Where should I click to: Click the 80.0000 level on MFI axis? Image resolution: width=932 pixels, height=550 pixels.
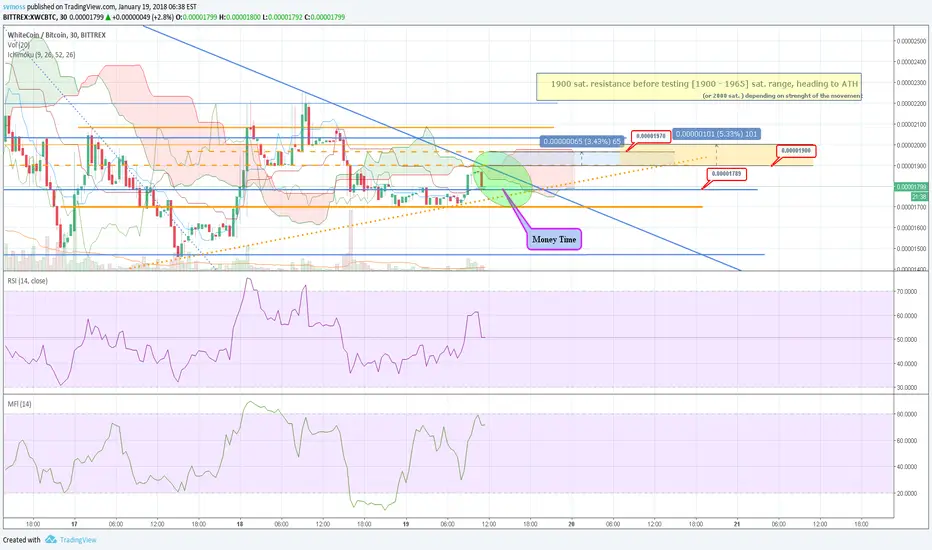pos(906,414)
